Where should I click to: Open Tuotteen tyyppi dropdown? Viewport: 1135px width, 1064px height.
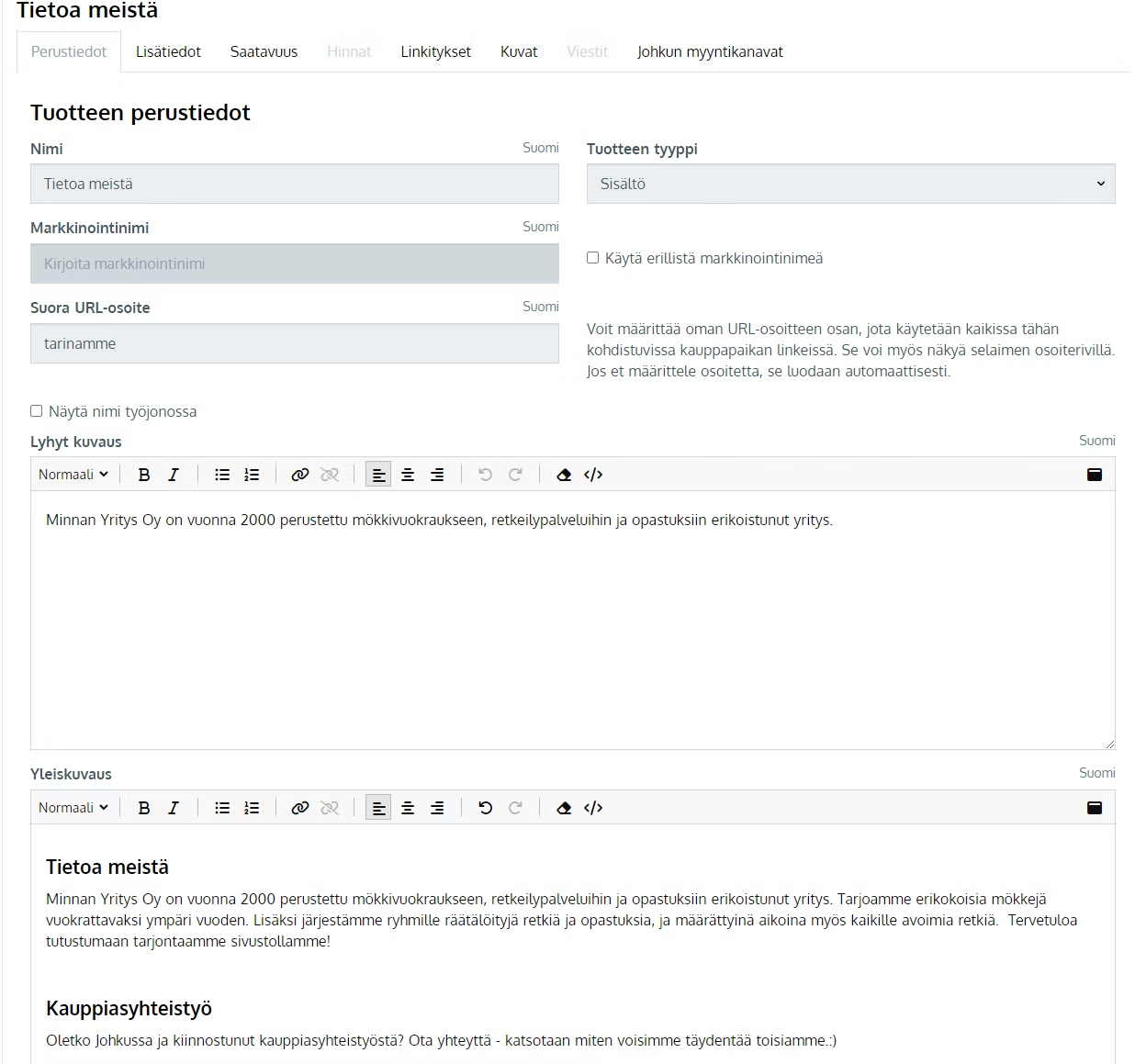tap(850, 184)
